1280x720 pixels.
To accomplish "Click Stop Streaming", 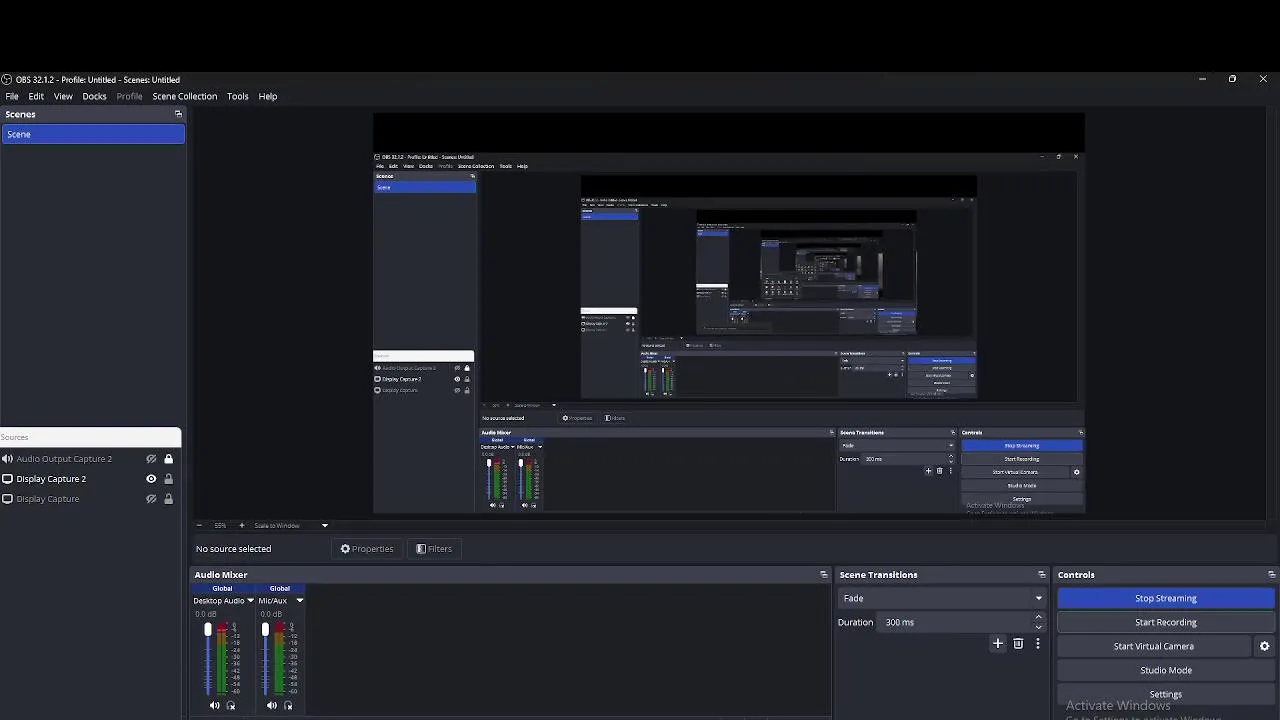I will 1166,598.
